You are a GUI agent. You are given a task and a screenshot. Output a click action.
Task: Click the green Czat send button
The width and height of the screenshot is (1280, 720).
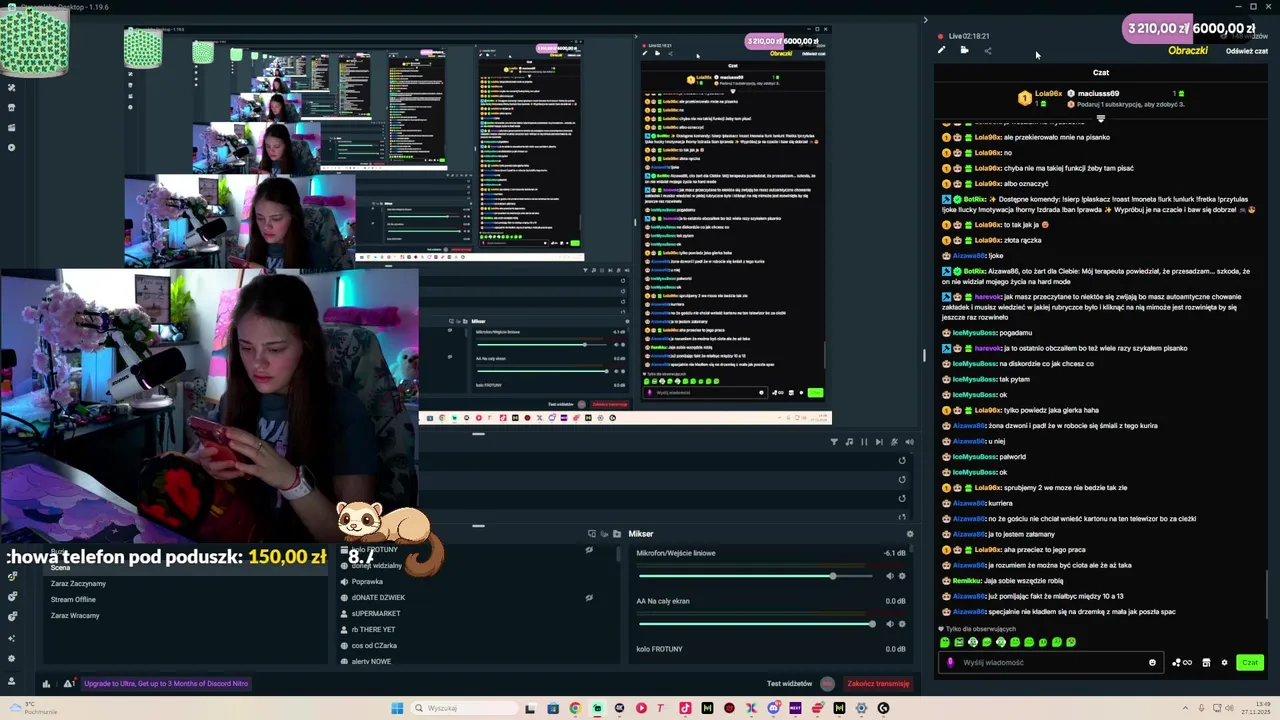1250,662
